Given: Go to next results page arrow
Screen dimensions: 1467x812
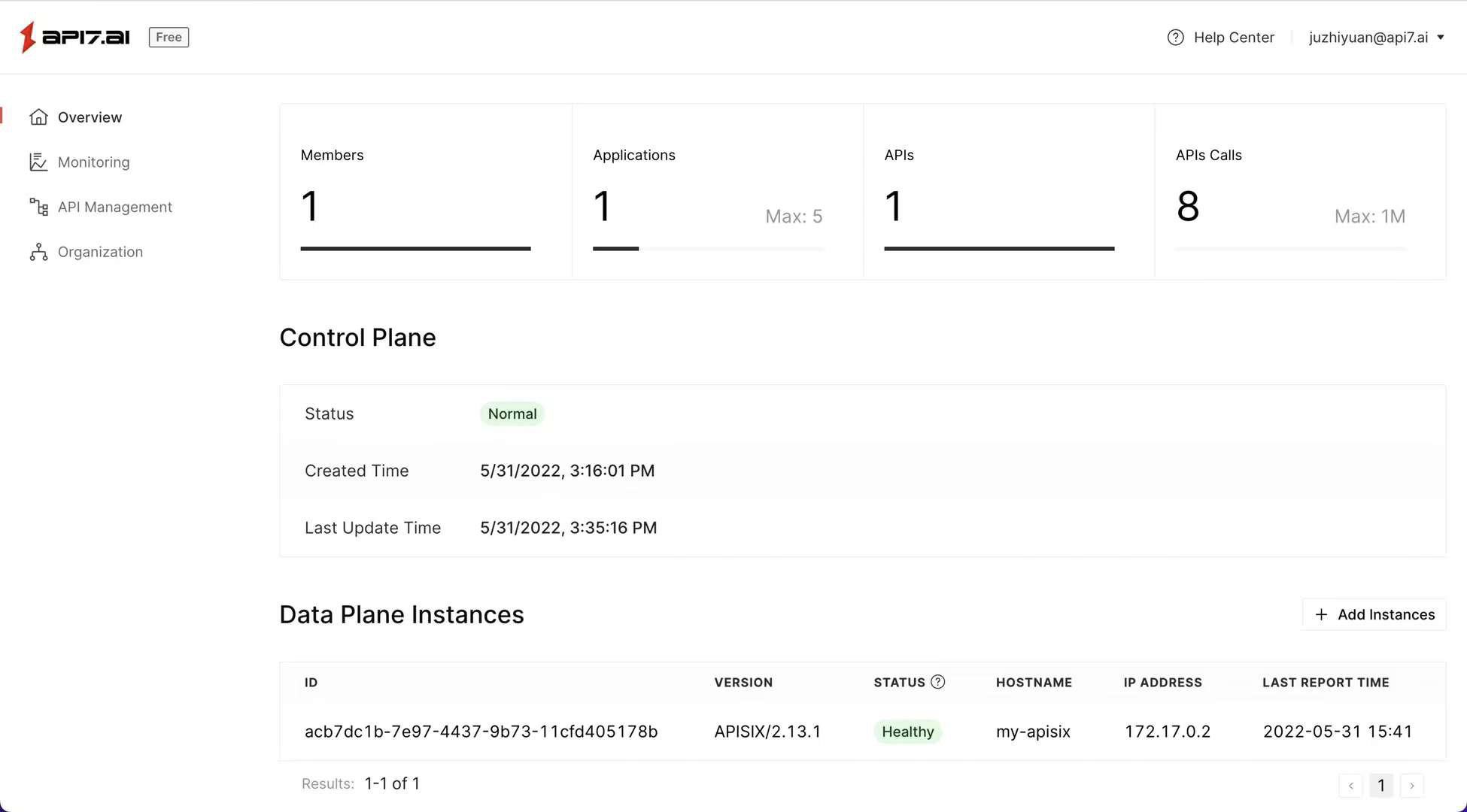Looking at the screenshot, I should click(1411, 786).
